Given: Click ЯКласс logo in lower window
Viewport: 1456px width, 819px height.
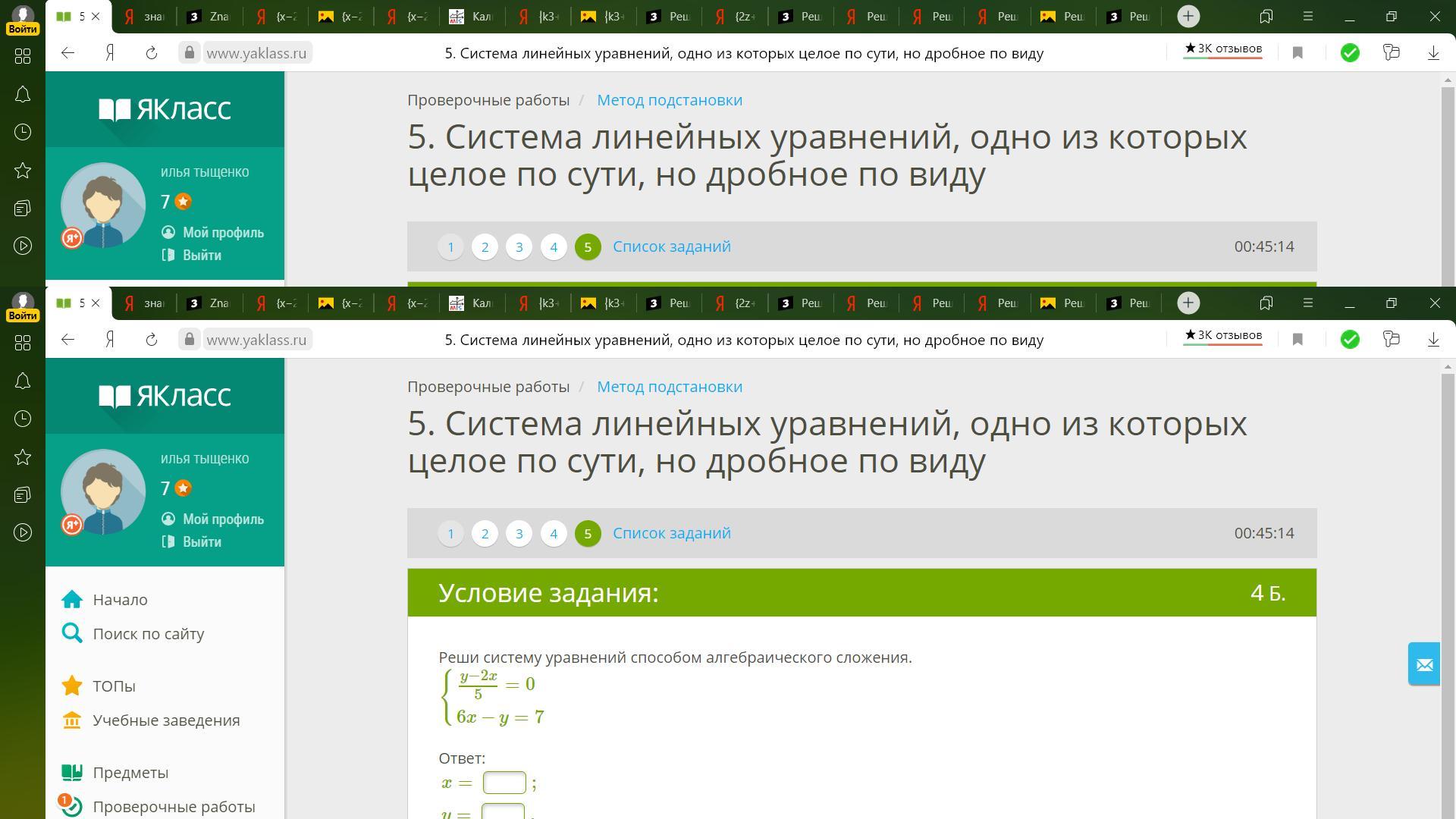Looking at the screenshot, I should (165, 396).
